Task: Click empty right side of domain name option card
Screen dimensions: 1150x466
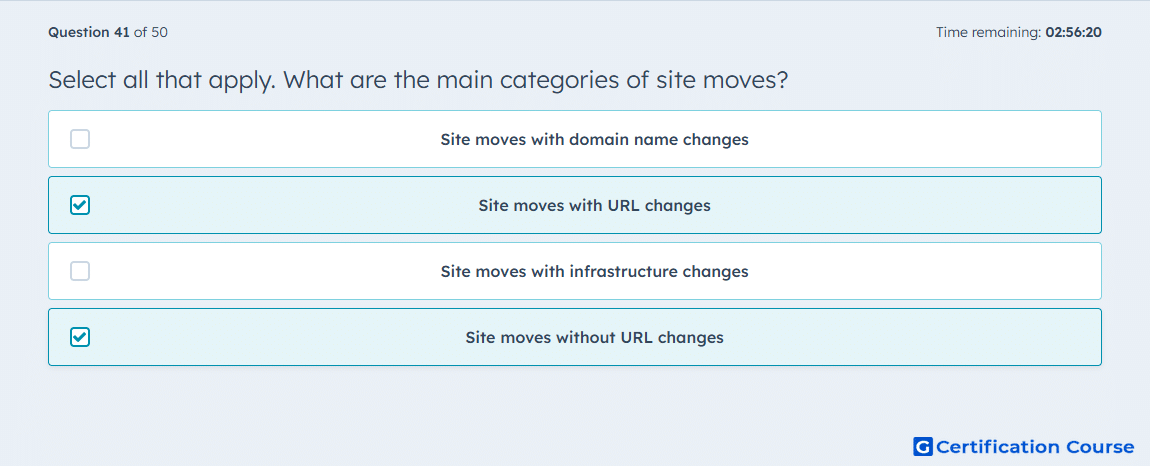Action: pyautogui.click(x=924, y=139)
